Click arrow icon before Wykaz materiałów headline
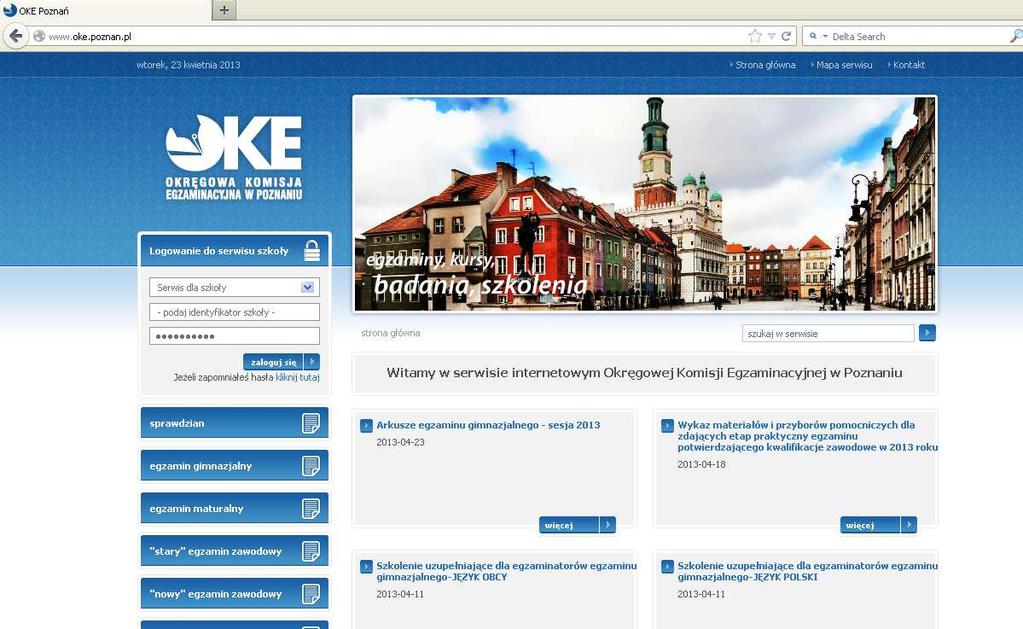1023x629 pixels. pos(667,425)
